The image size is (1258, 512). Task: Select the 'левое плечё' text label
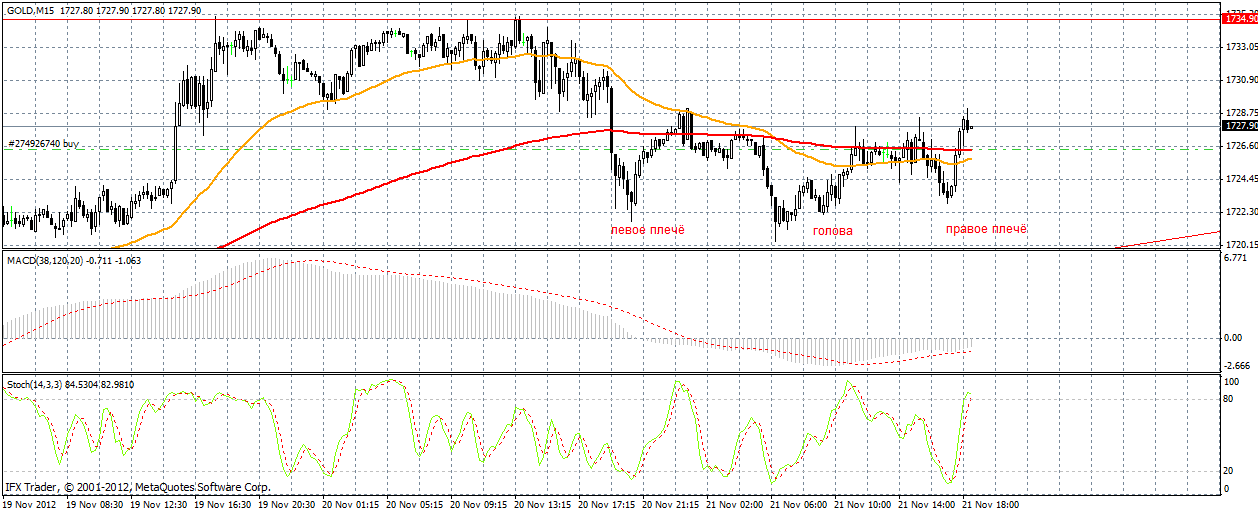[648, 230]
